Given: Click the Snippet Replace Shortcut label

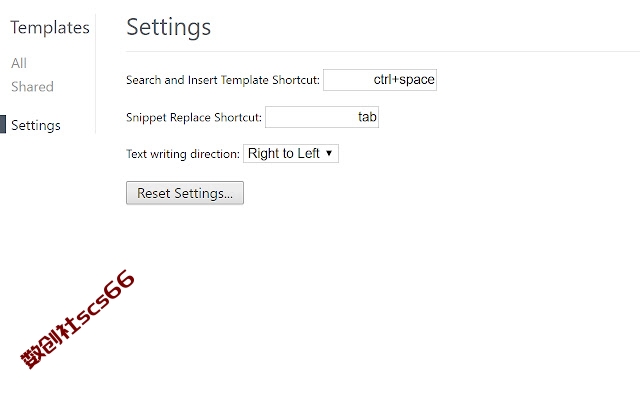Looking at the screenshot, I should [194, 118].
